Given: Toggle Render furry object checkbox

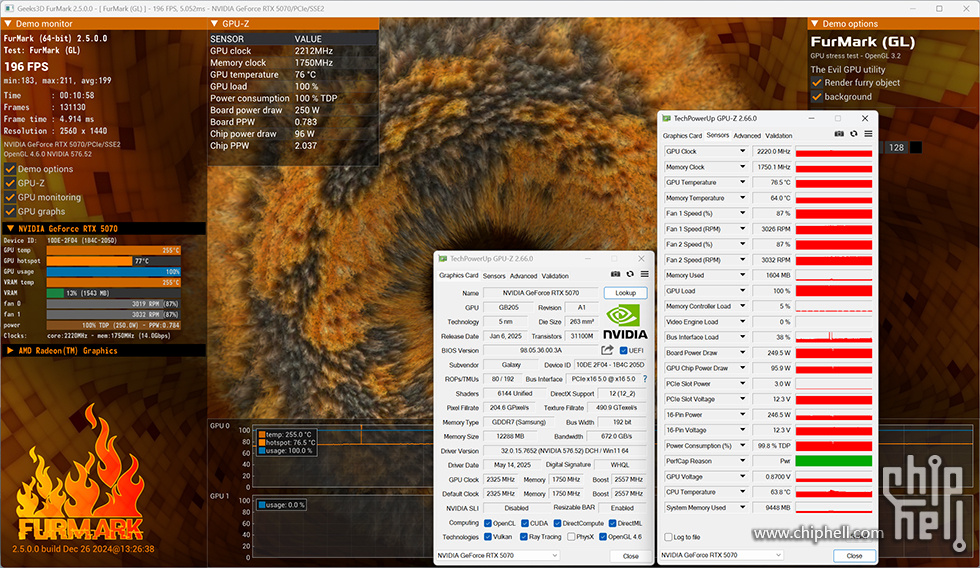Looking at the screenshot, I should click(x=816, y=82).
